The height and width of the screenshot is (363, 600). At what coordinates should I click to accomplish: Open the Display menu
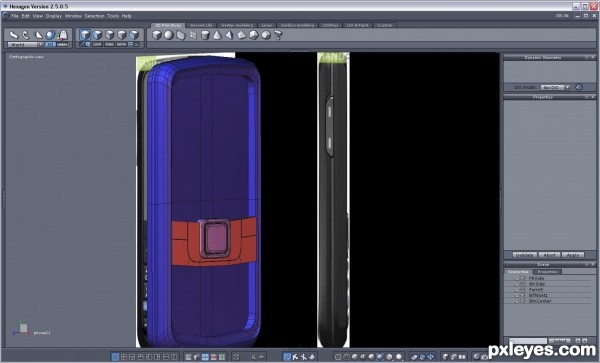tap(54, 16)
